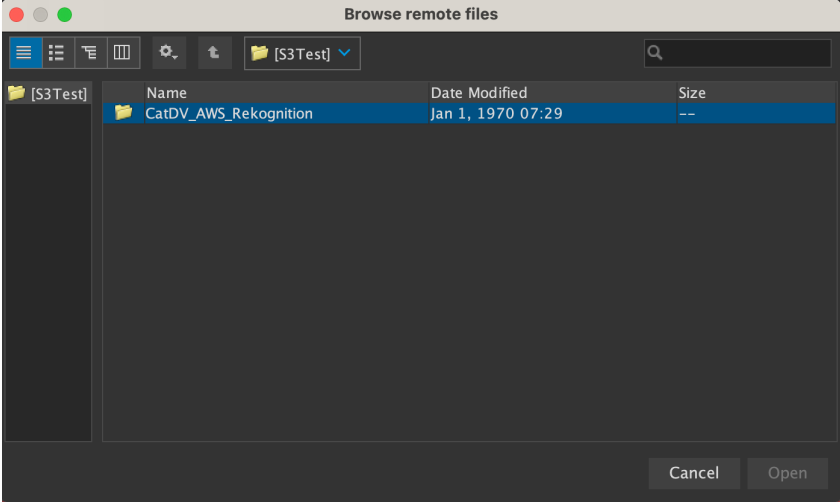This screenshot has width=840, height=502.
Task: Select [S3Test] in the sidebar
Action: pyautogui.click(x=48, y=94)
